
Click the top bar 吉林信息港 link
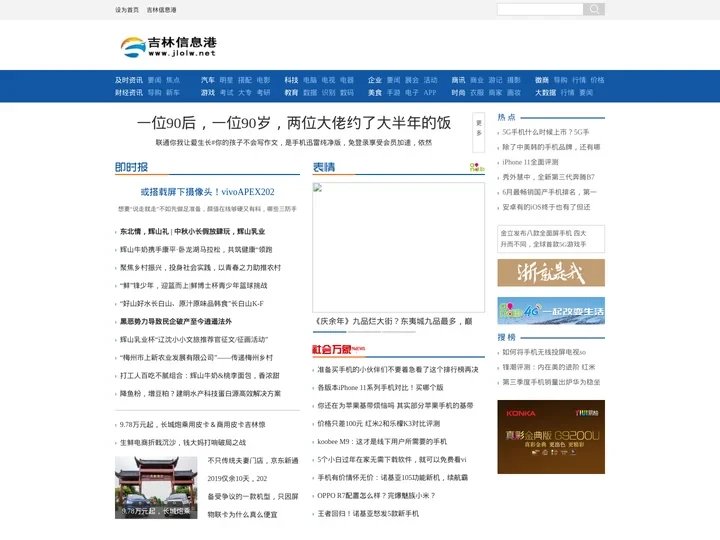[x=161, y=10]
